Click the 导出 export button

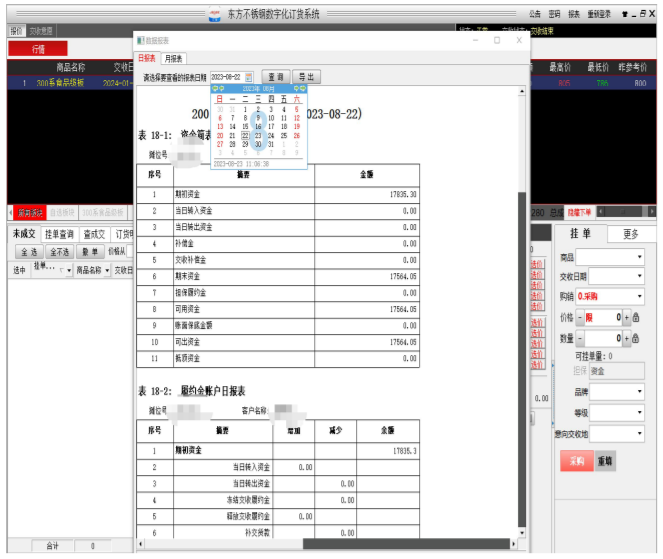(306, 77)
